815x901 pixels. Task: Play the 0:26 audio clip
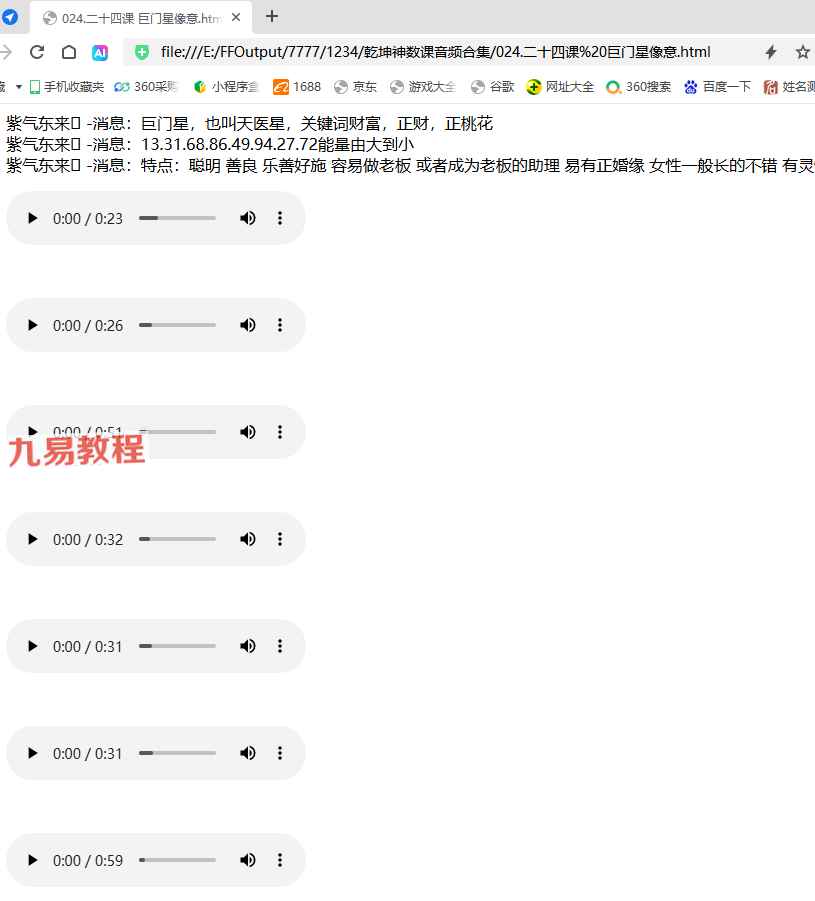32,325
